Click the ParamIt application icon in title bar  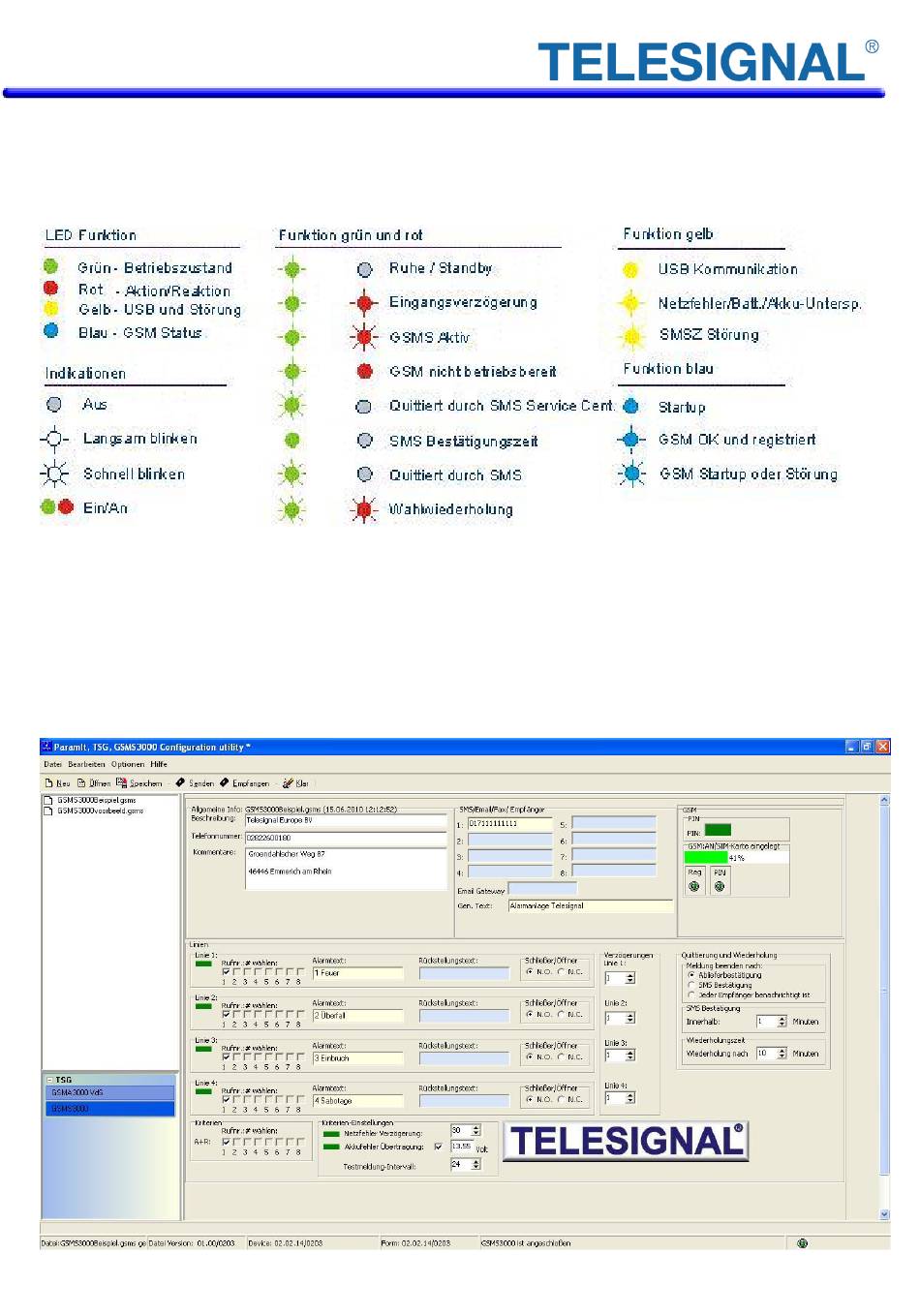(46, 747)
